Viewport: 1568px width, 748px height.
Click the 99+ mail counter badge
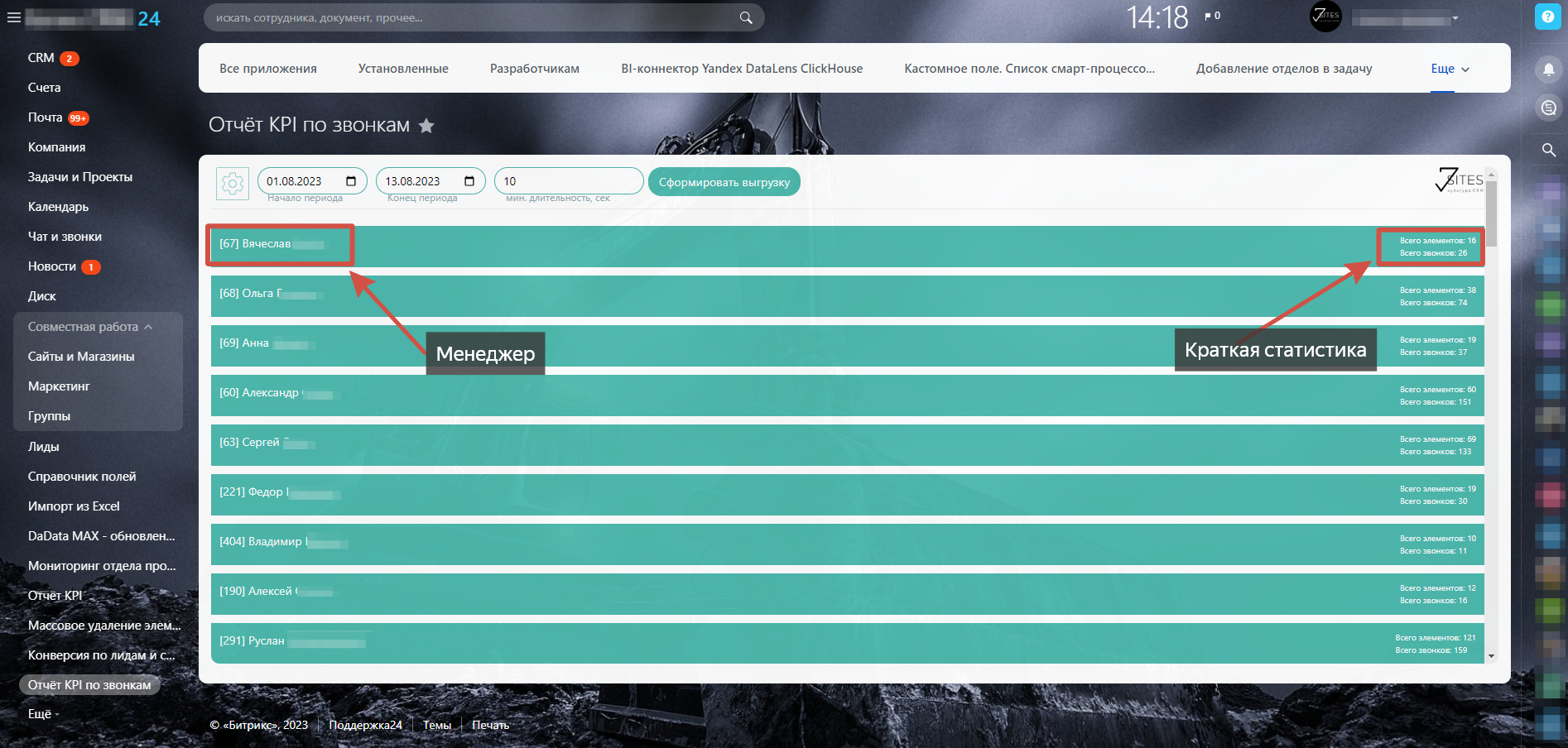coord(78,118)
